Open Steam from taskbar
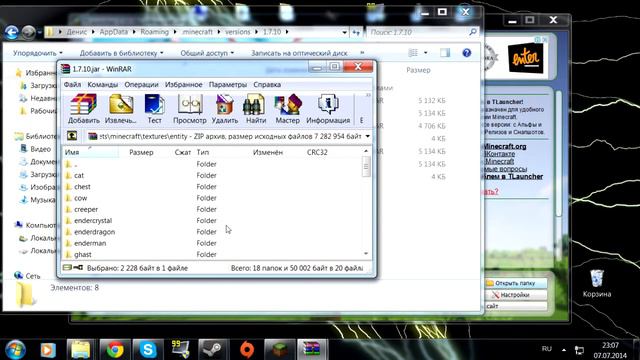The image size is (640, 360). (213, 350)
